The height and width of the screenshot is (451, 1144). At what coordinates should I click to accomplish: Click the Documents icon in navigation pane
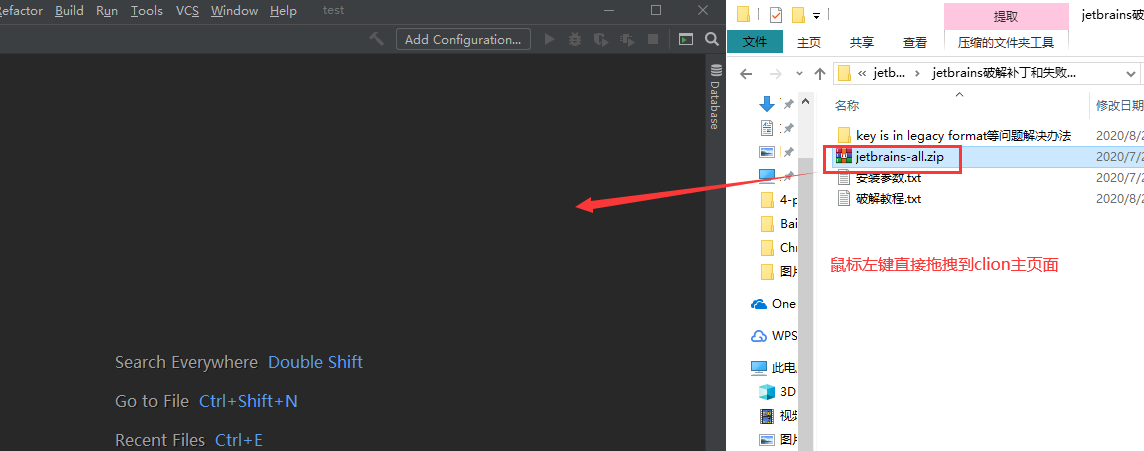click(767, 128)
